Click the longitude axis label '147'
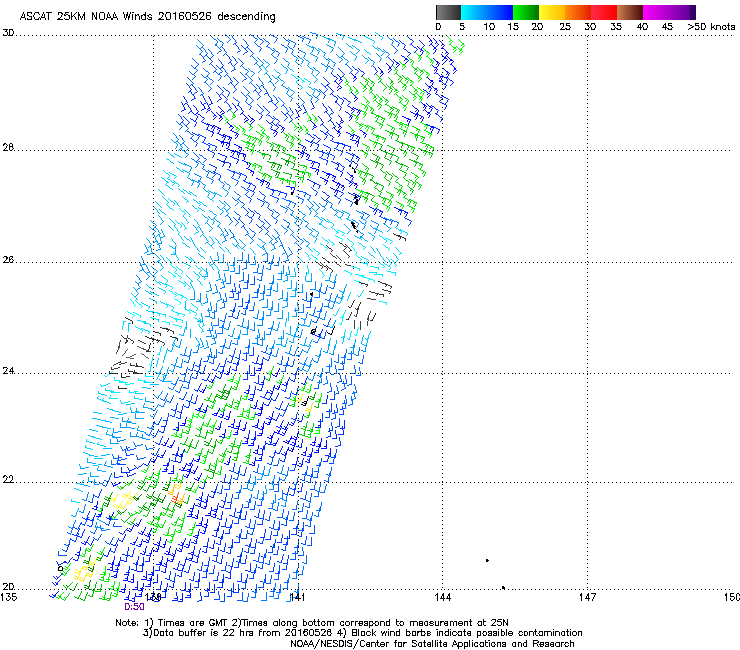740x650 pixels. click(587, 597)
